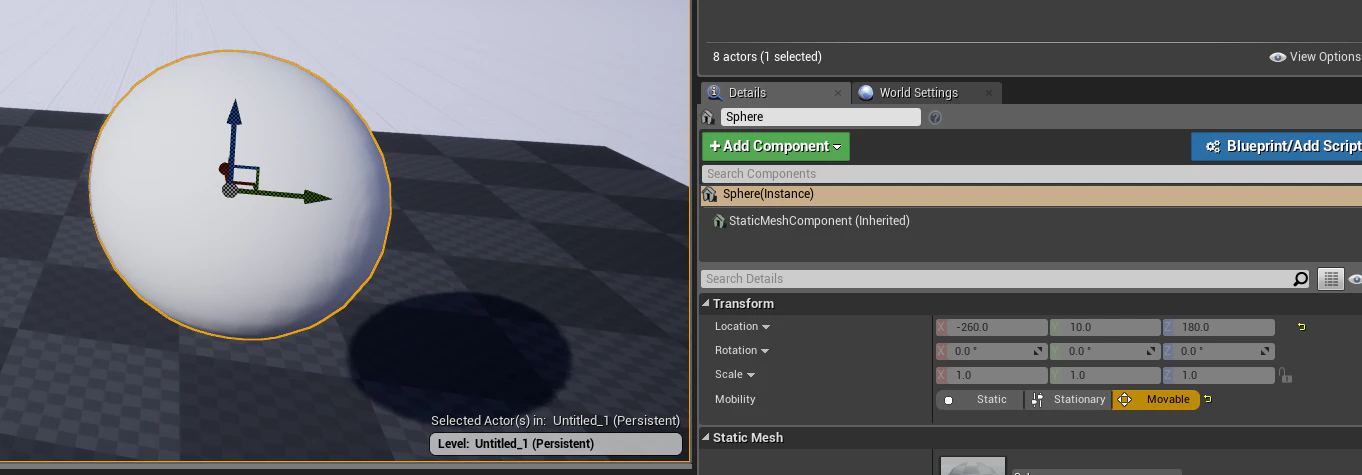The height and width of the screenshot is (475, 1362).
Task: Reset Location to default with yellow arrow
Action: [x=1301, y=327]
